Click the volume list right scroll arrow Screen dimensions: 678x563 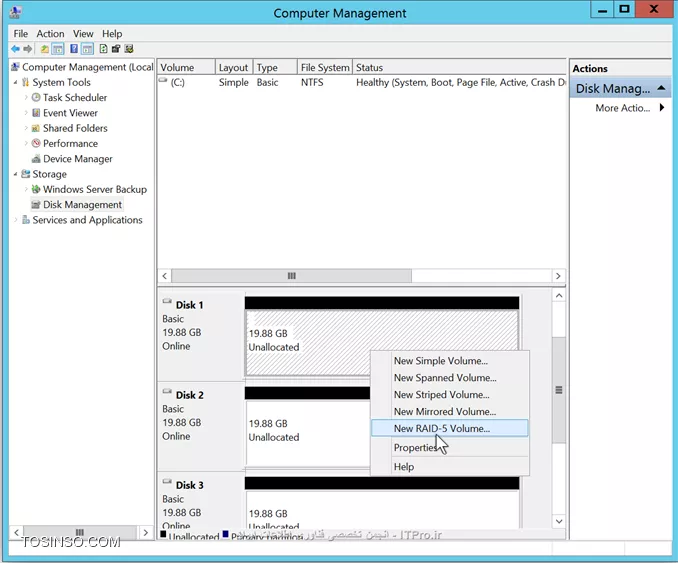(558, 276)
